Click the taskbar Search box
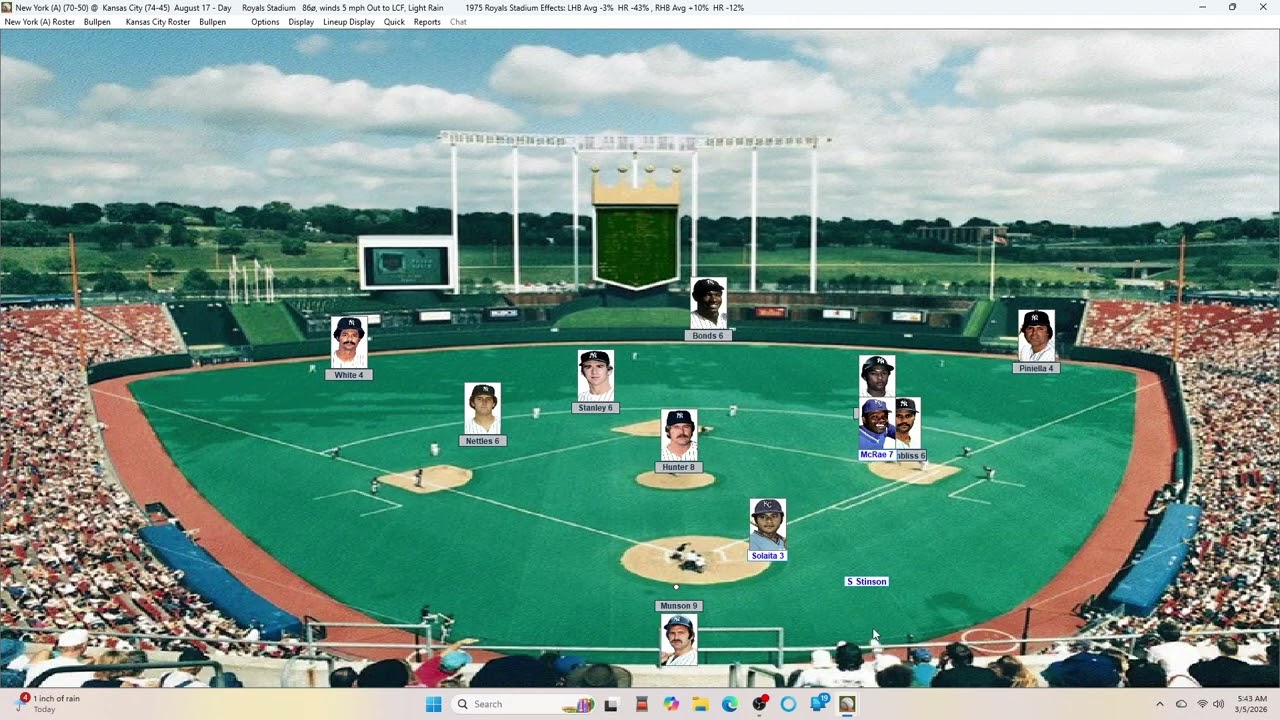Image resolution: width=1280 pixels, height=720 pixels. tap(523, 704)
